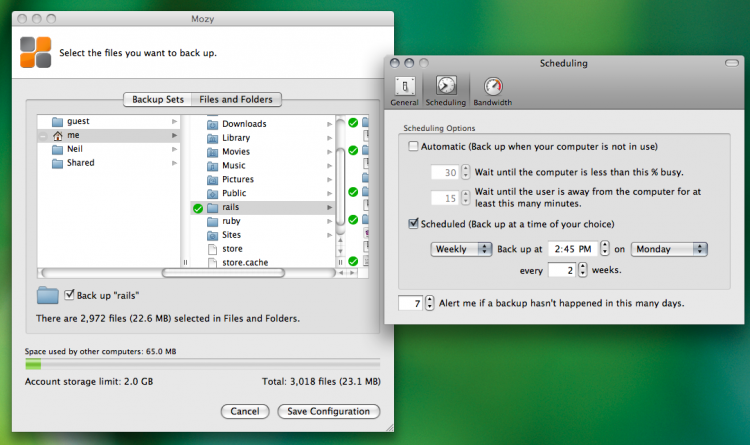Select the me home folder
The height and width of the screenshot is (445, 750).
[108, 135]
